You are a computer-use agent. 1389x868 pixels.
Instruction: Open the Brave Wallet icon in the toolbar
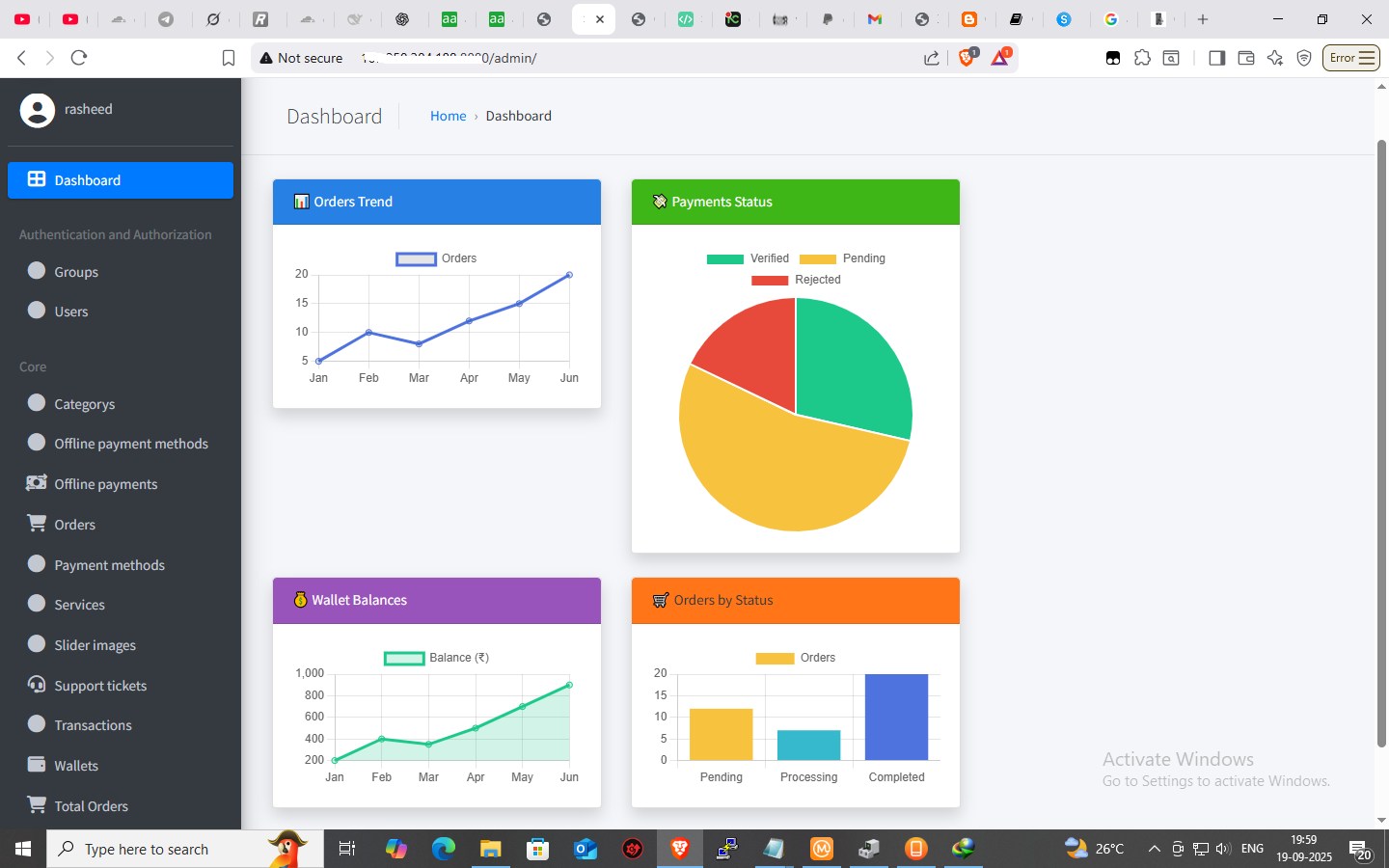[x=1245, y=58]
